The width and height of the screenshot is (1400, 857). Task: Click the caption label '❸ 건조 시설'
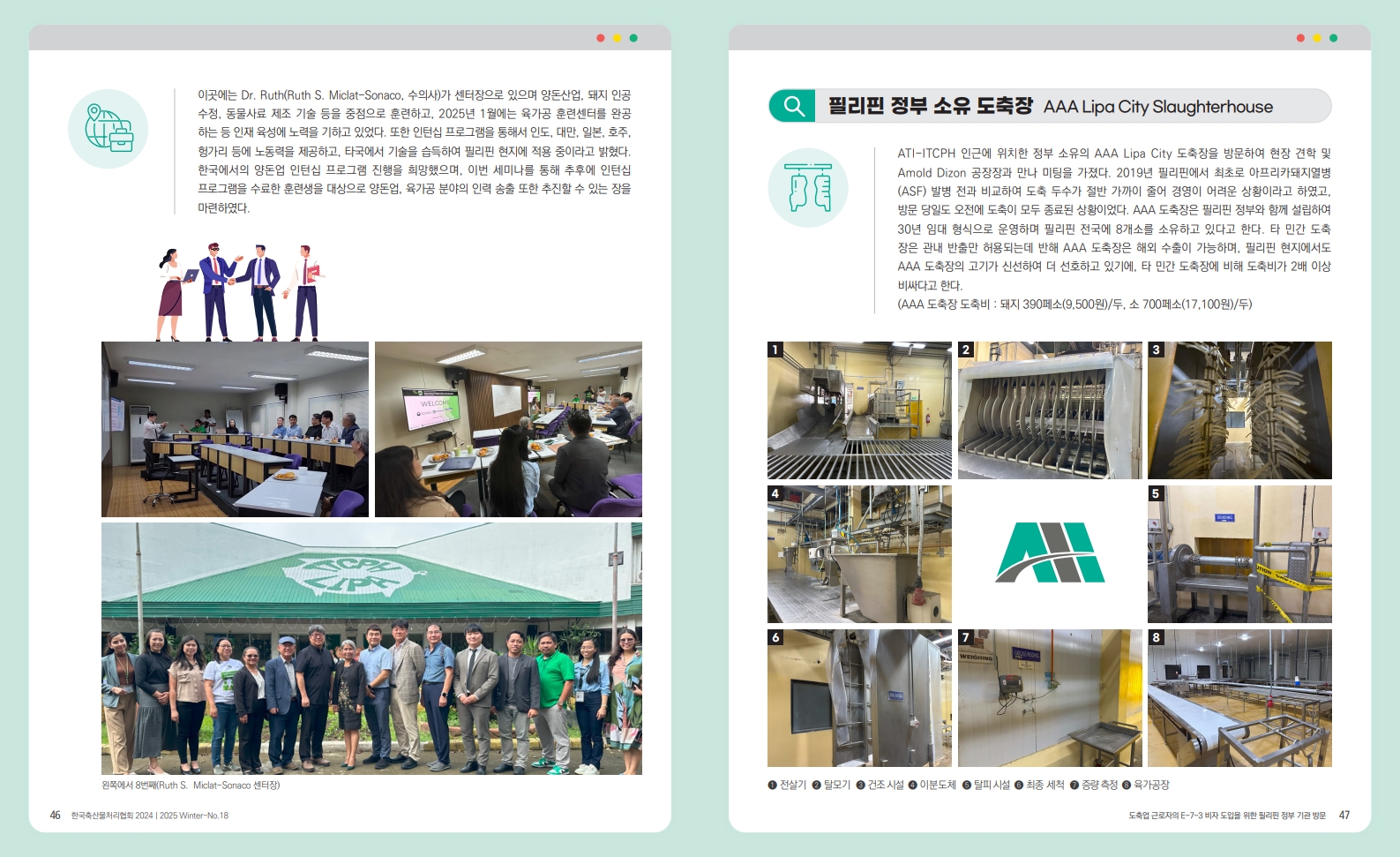tap(880, 785)
